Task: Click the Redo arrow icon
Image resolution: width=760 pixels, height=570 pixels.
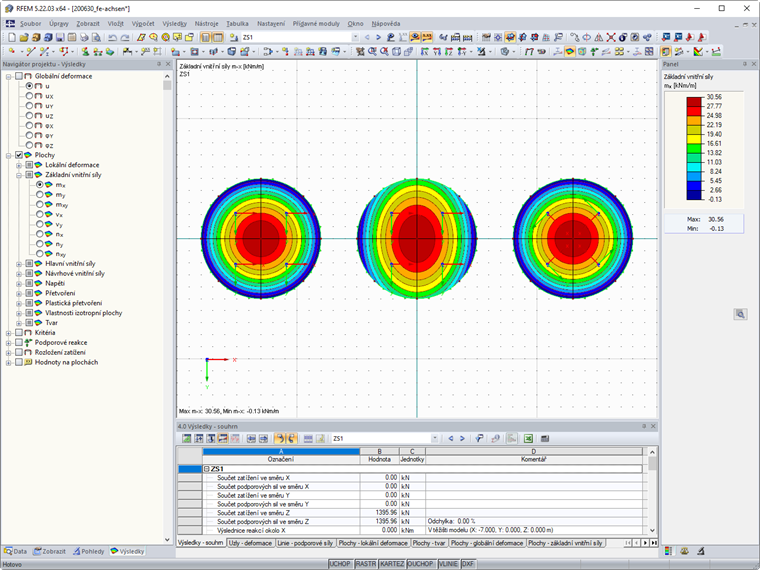Action: (125, 37)
